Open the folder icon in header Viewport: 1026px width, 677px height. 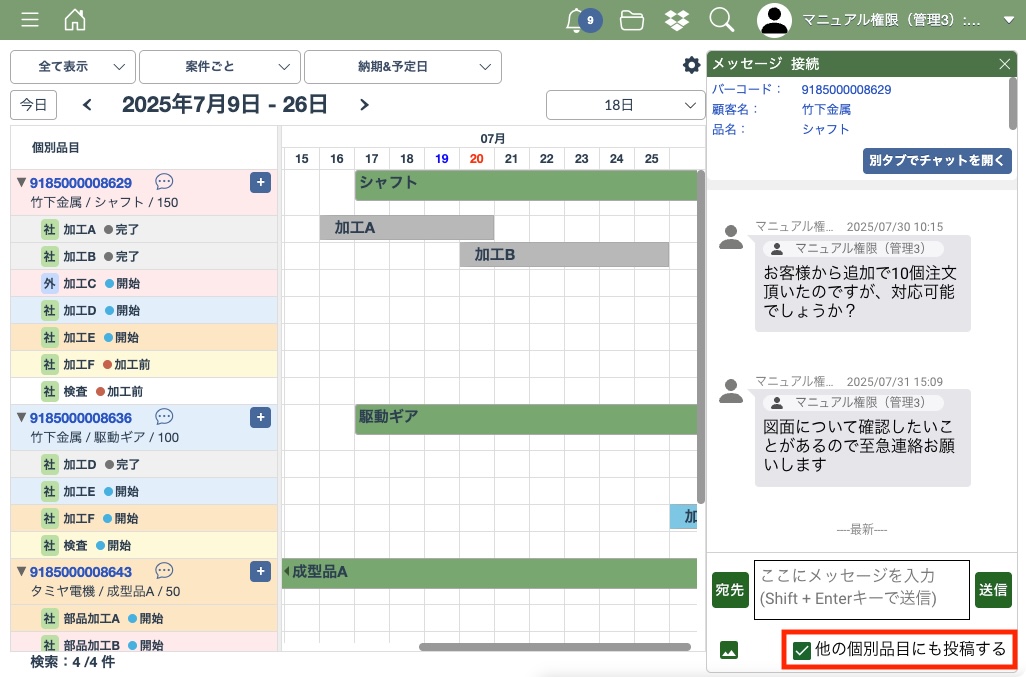click(x=631, y=20)
